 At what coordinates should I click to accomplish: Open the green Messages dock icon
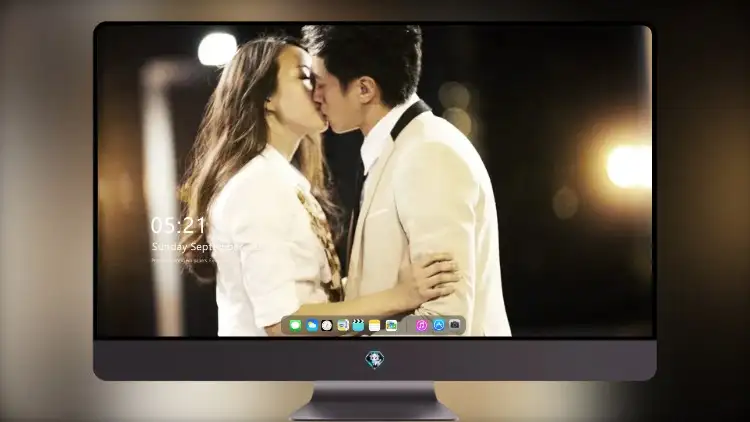[295, 325]
